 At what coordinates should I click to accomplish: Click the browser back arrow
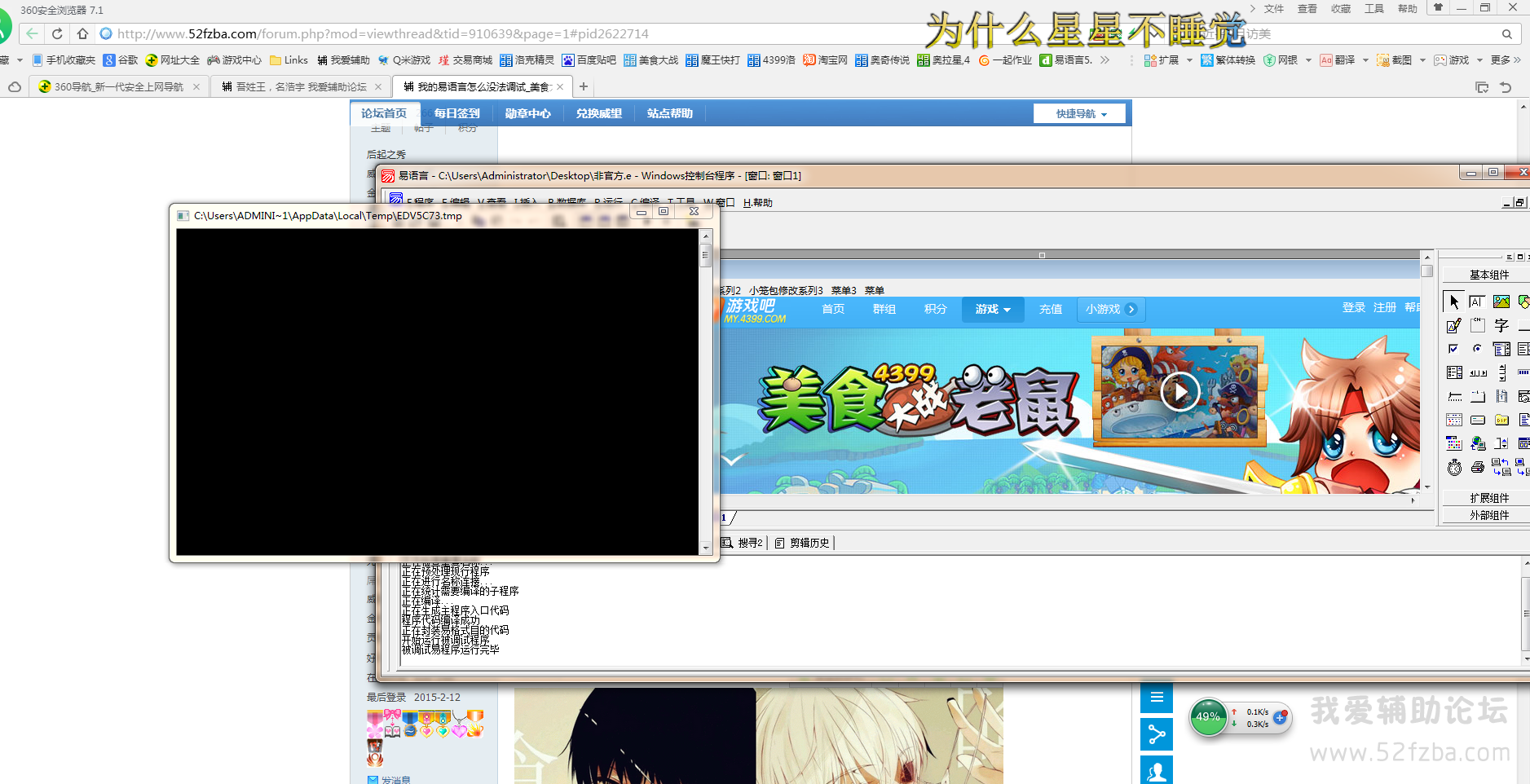point(31,33)
